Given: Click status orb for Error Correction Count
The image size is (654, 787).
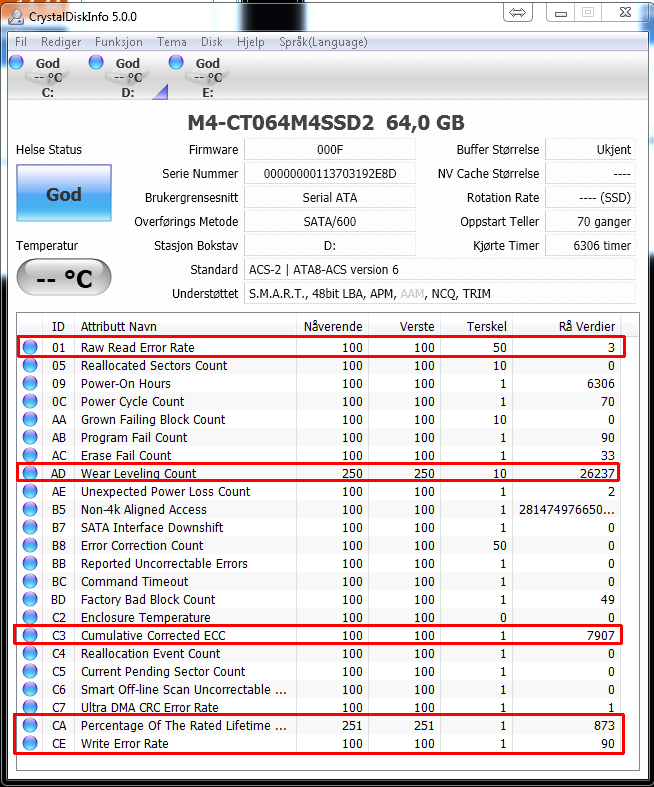Looking at the screenshot, I should tap(30, 545).
